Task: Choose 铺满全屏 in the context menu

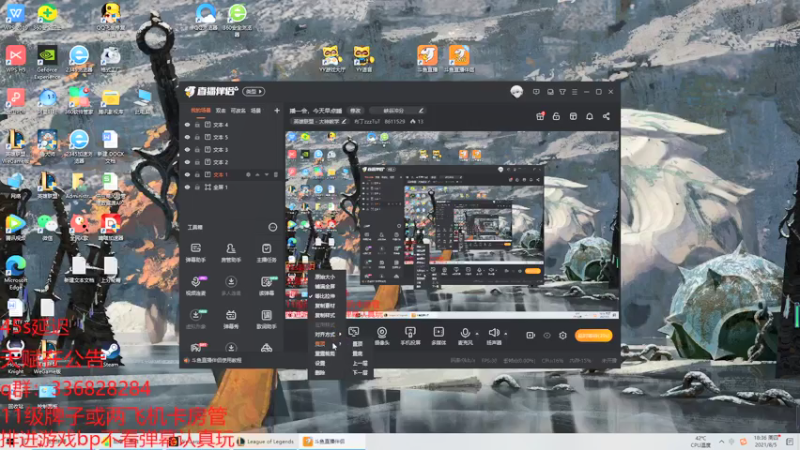Action: [x=325, y=287]
